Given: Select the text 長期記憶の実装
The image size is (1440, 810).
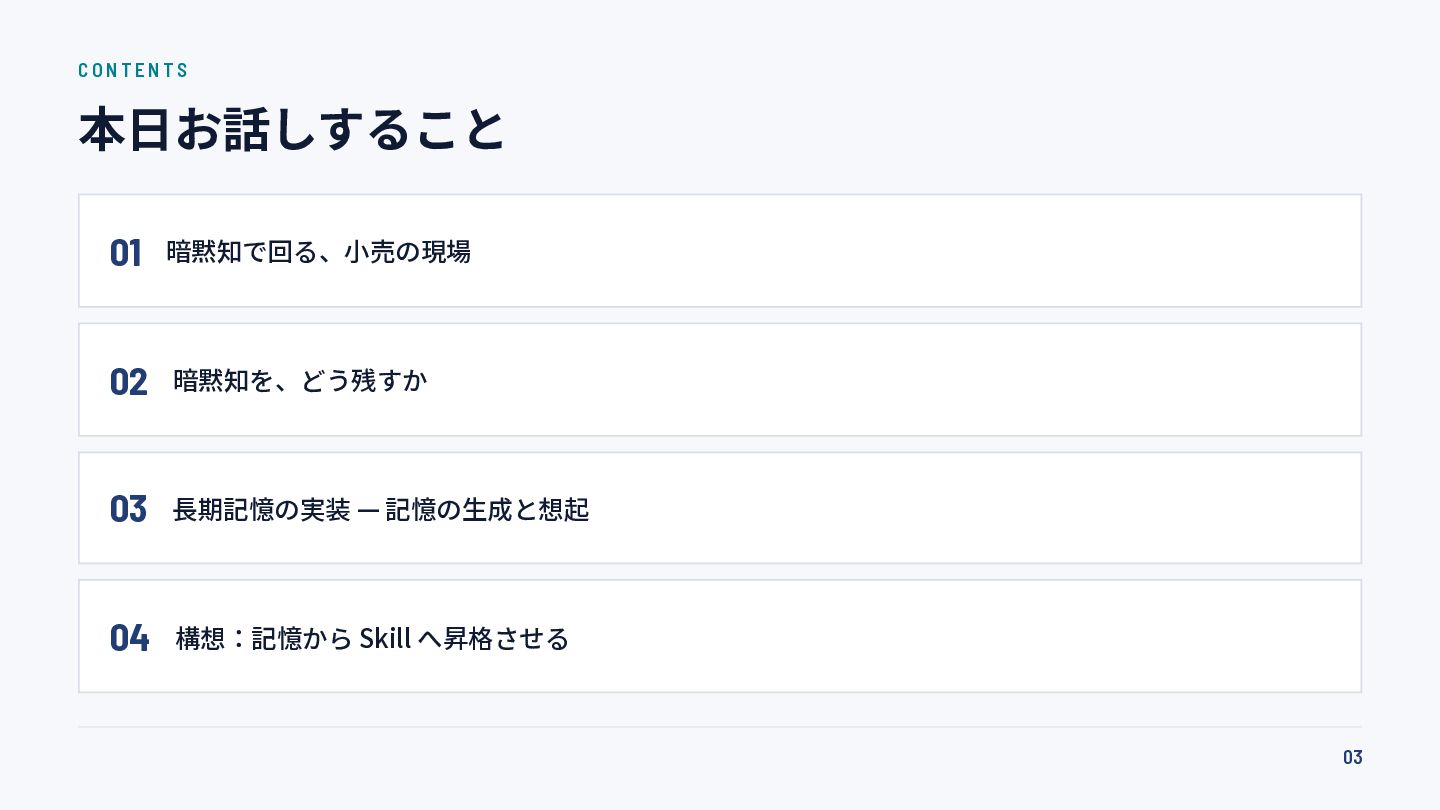Looking at the screenshot, I should (x=261, y=509).
